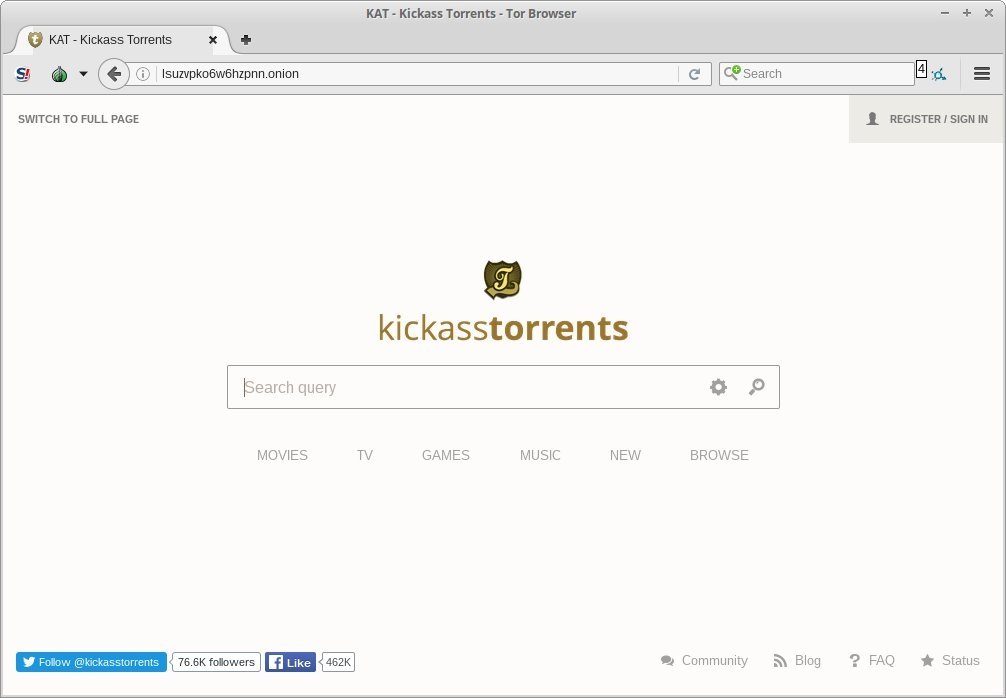The height and width of the screenshot is (698, 1006).
Task: Open the Status footer link
Action: tap(950, 661)
